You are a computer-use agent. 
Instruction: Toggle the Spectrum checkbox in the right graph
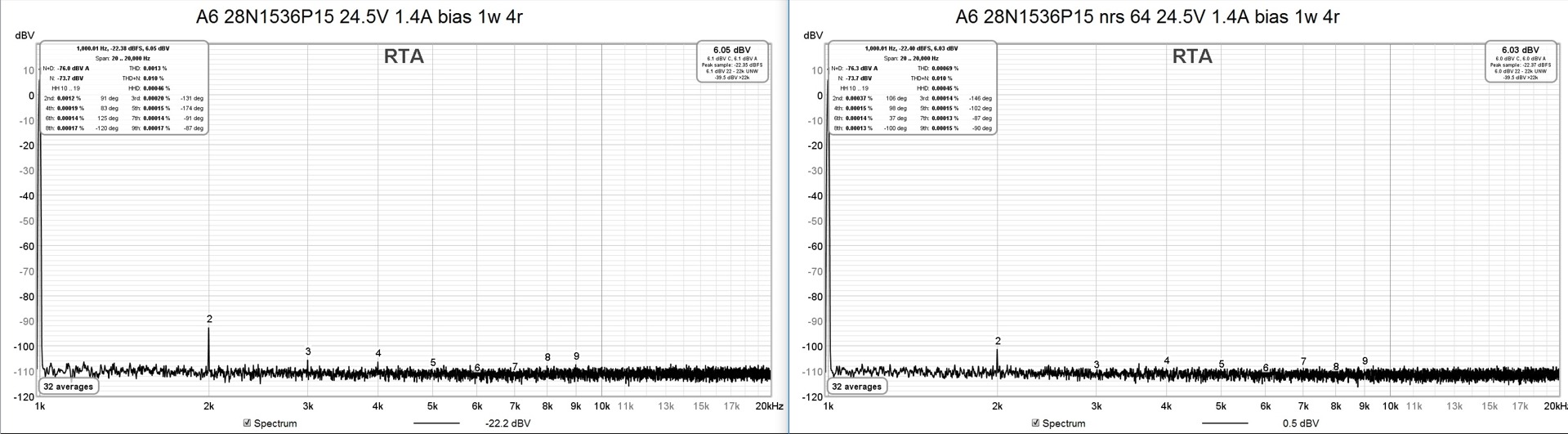coord(1036,423)
